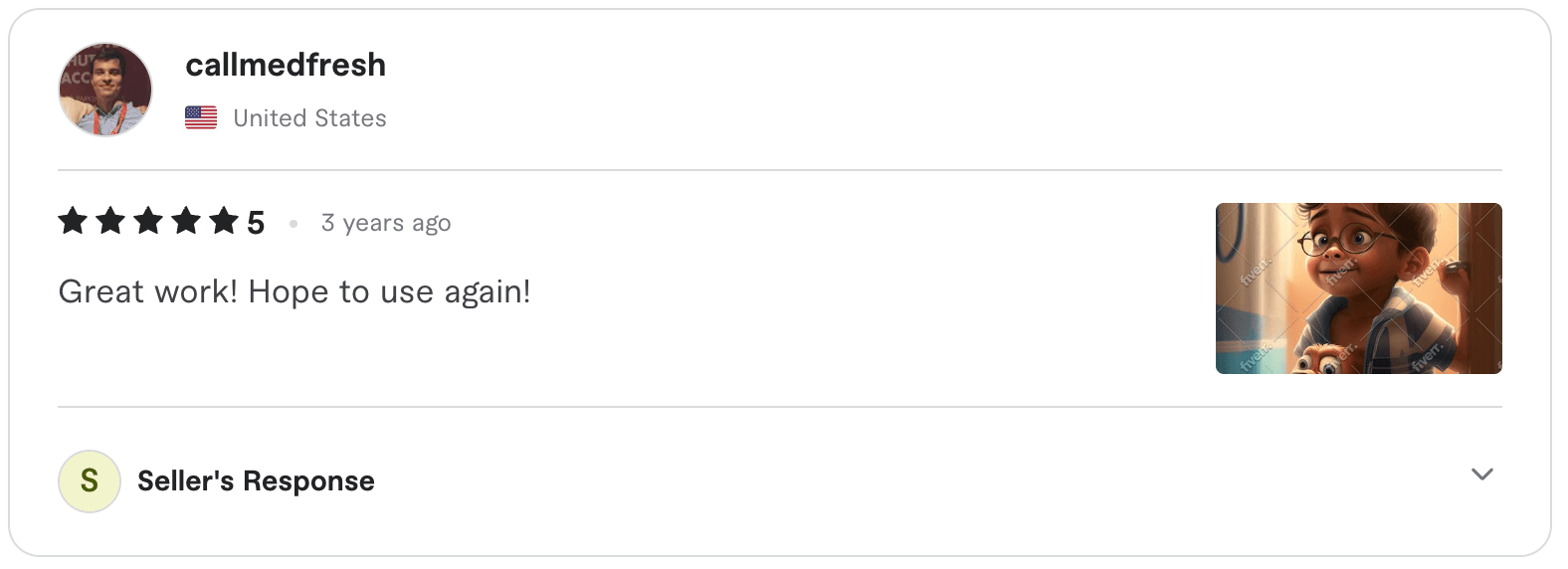Click the seller's "S" avatar icon
The height and width of the screenshot is (569, 1568).
coord(90,481)
